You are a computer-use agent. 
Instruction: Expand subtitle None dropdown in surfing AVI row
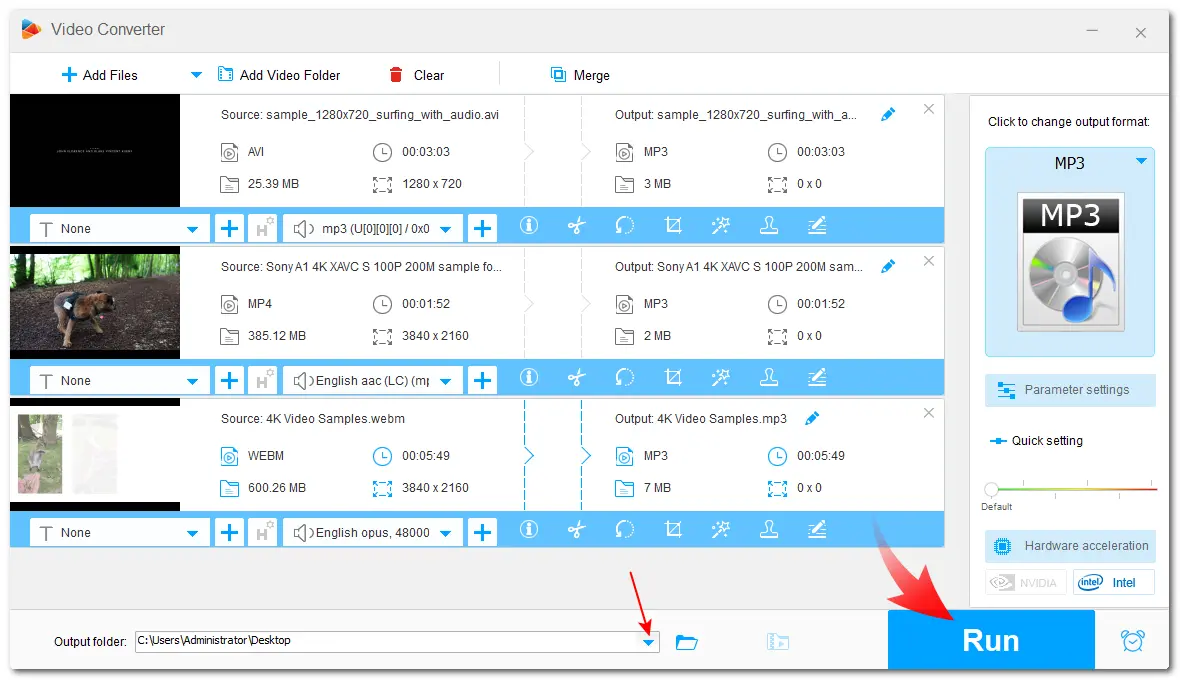tap(193, 229)
